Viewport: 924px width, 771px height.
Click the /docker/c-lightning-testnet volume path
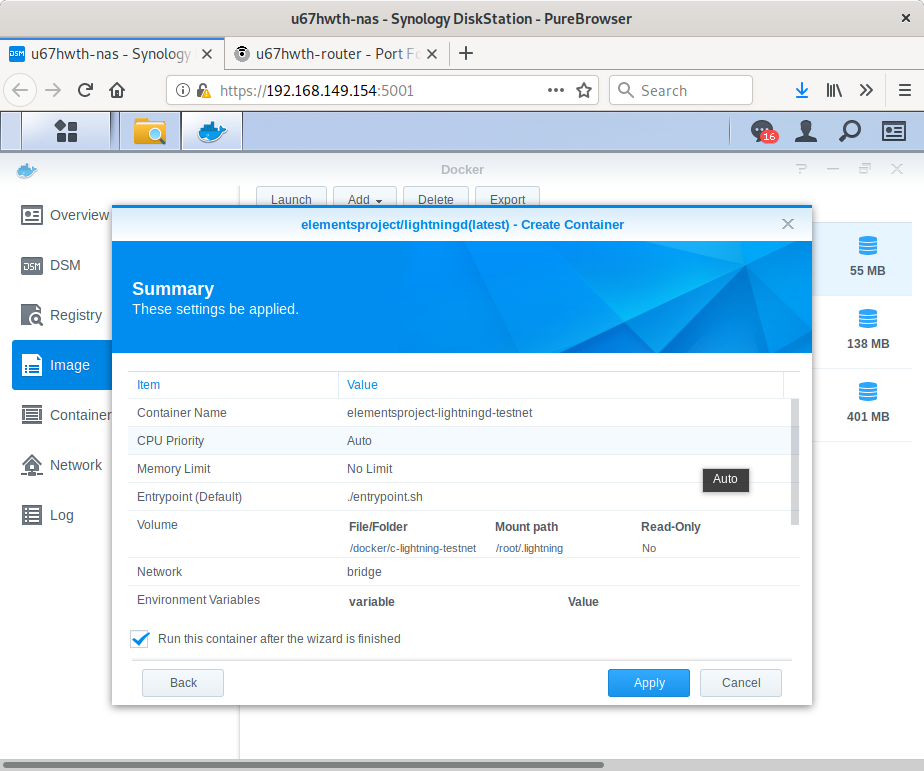tap(412, 548)
